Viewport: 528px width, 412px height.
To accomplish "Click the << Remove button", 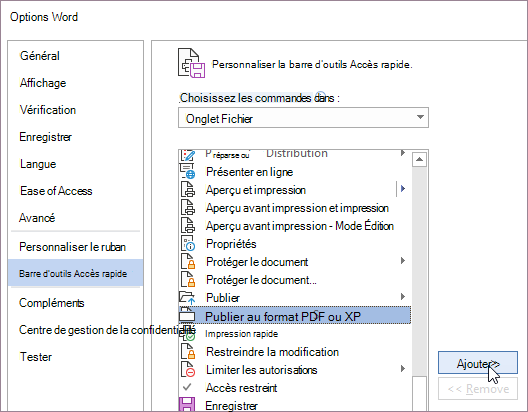I will click(x=477, y=389).
